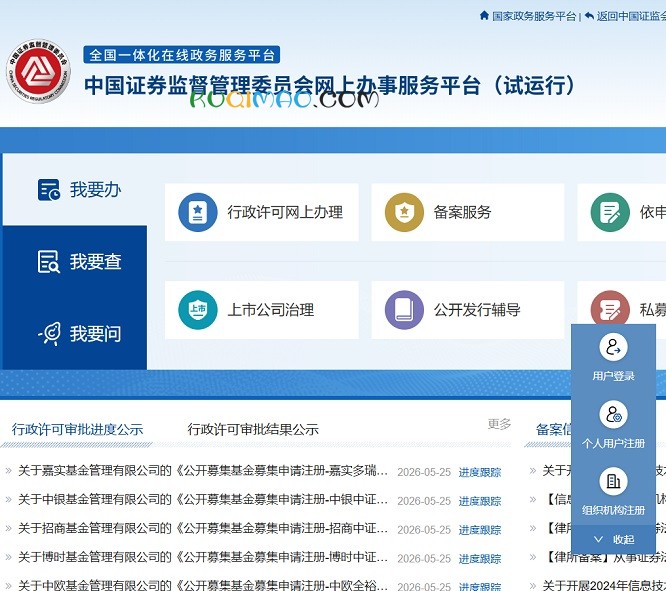Screen dimensions: 666x591
Task: Click date 2026-05-25 in 嘉实基金 row
Action: 424,472
